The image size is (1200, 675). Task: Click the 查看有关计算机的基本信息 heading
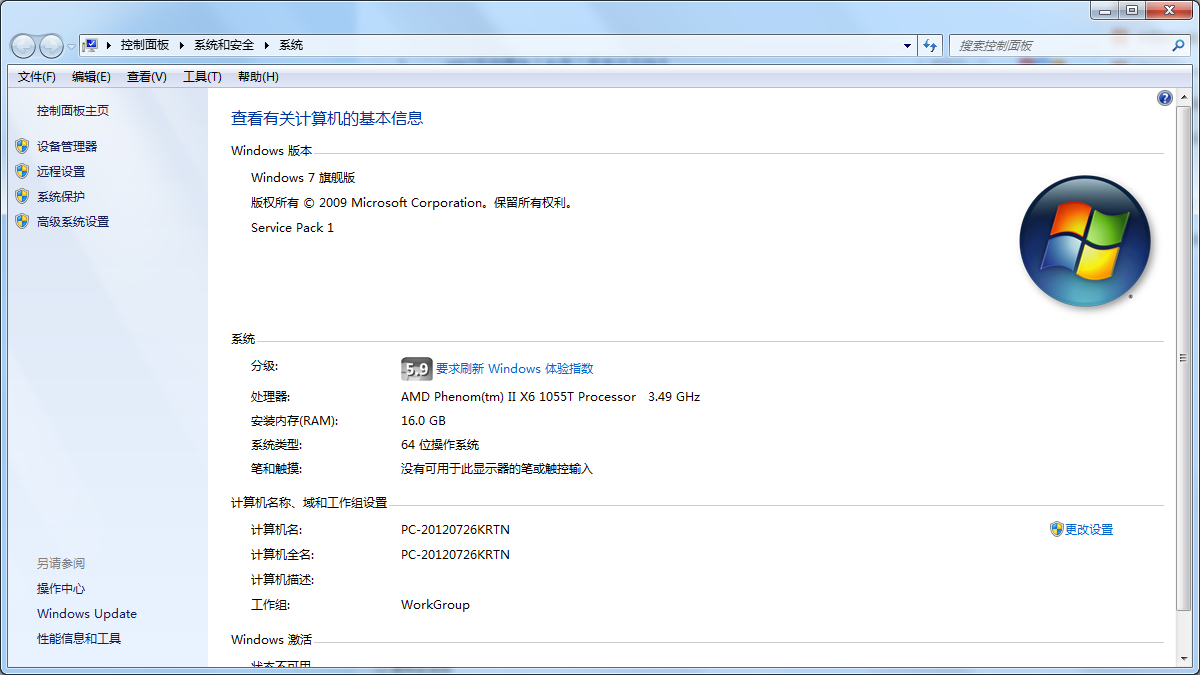click(x=327, y=118)
